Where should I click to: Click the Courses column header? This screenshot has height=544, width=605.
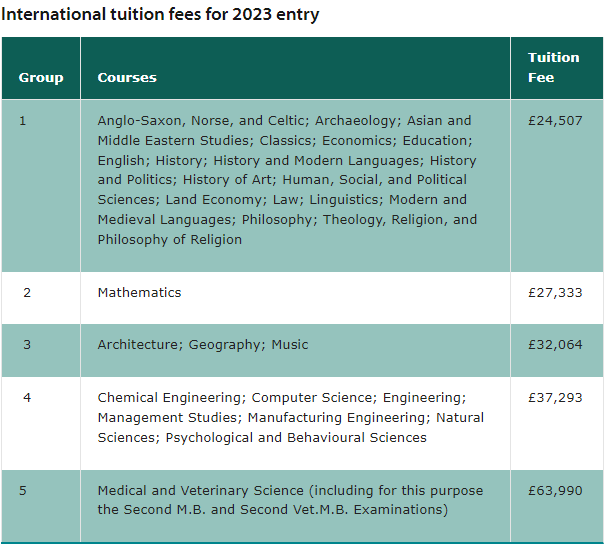(295, 68)
